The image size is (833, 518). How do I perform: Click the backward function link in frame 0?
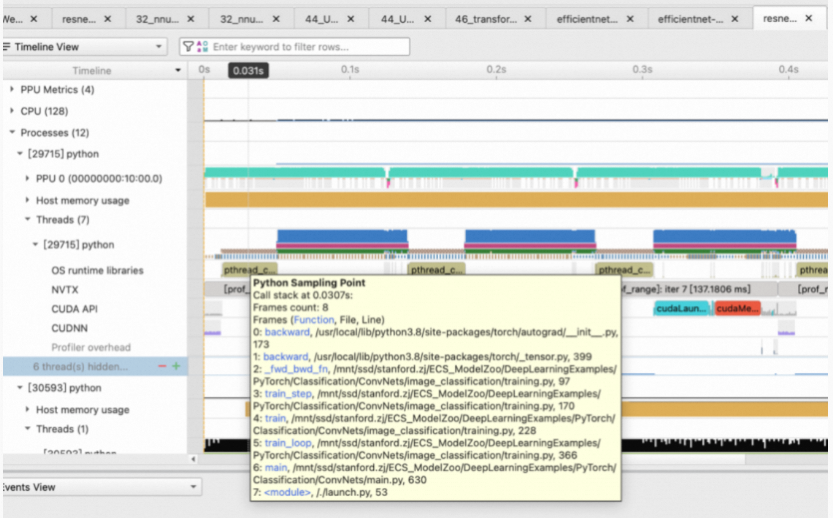coord(286,331)
